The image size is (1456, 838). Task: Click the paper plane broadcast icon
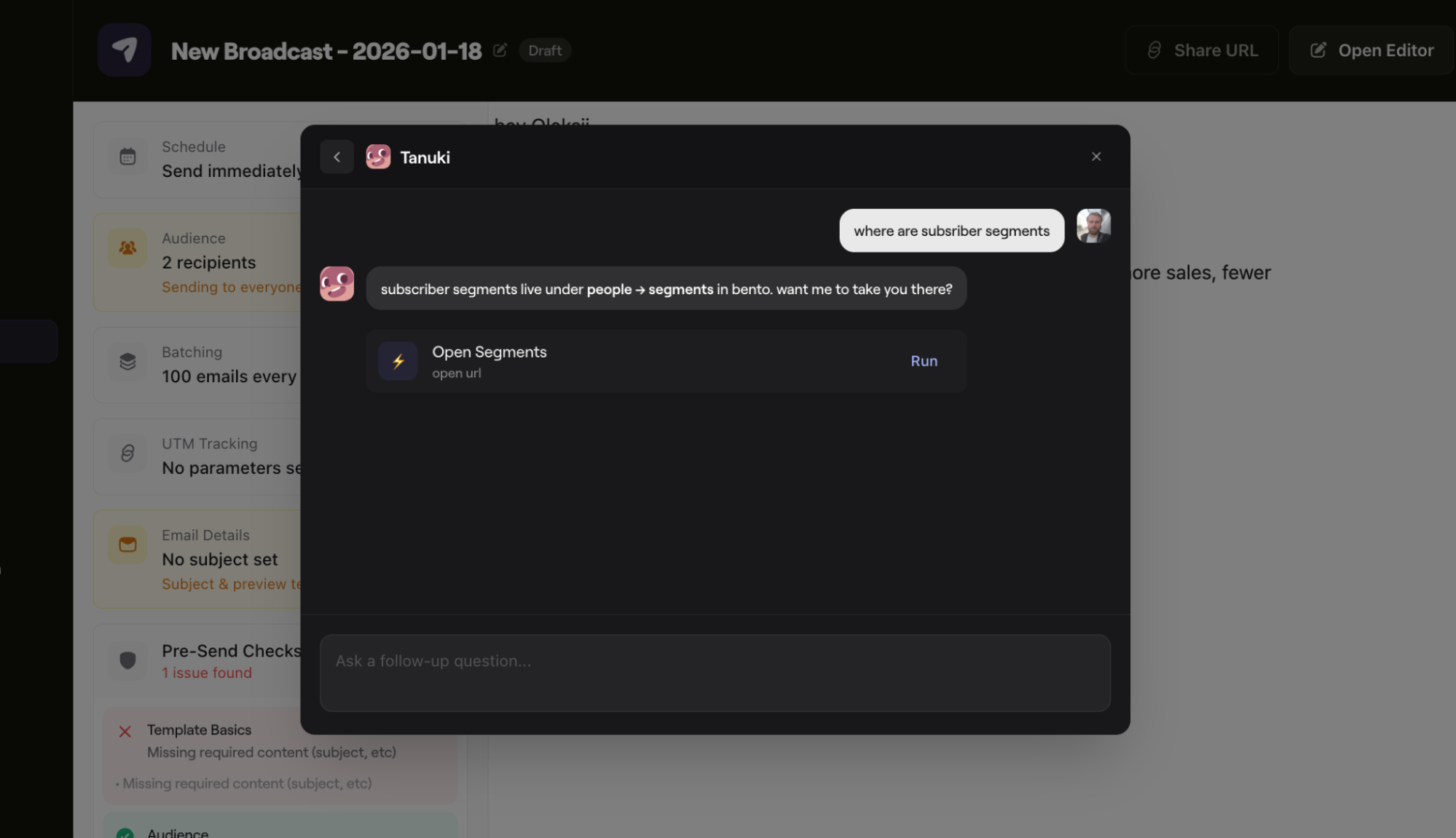click(125, 50)
